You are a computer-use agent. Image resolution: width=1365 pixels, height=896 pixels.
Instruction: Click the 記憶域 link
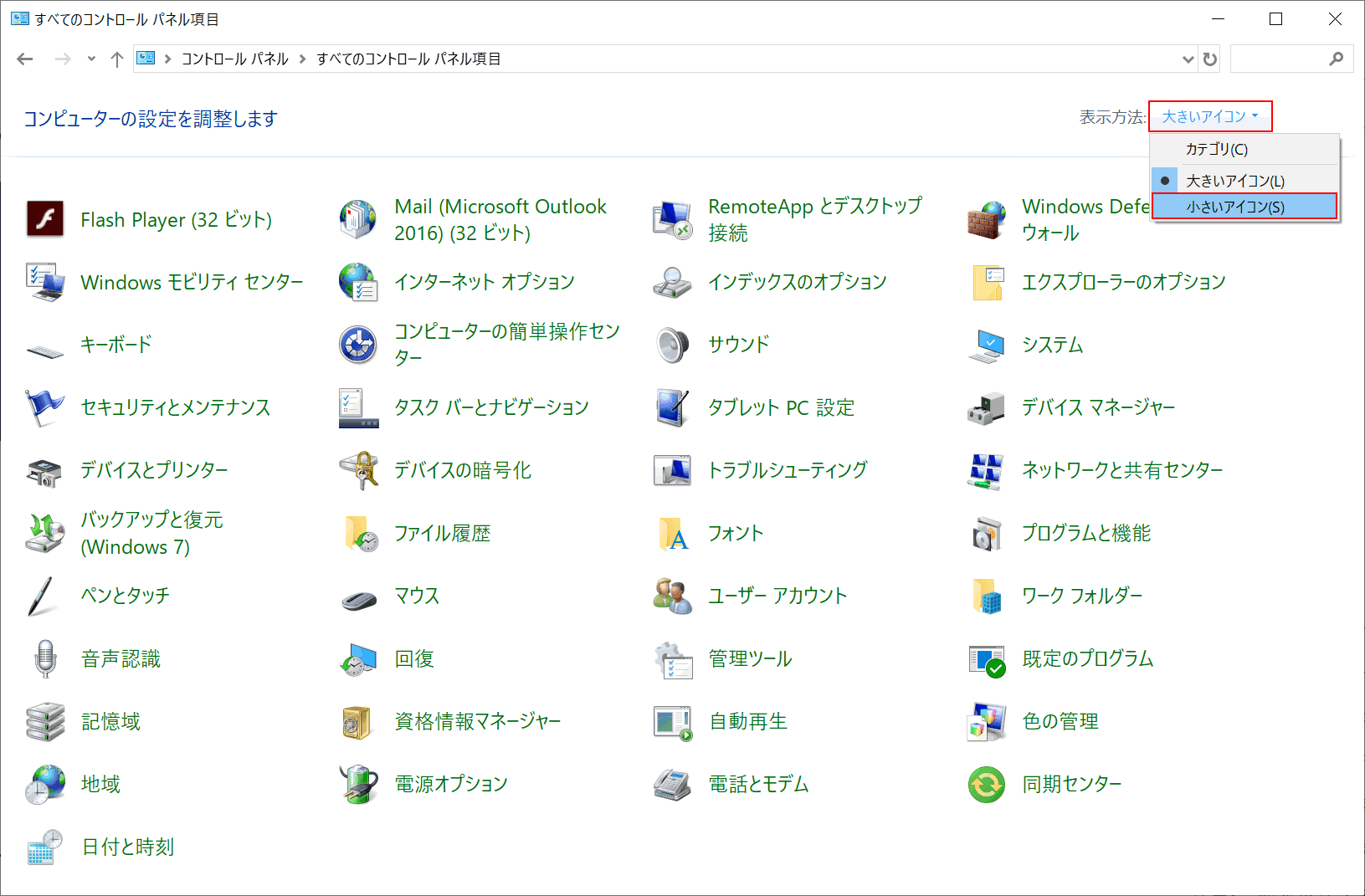[110, 721]
